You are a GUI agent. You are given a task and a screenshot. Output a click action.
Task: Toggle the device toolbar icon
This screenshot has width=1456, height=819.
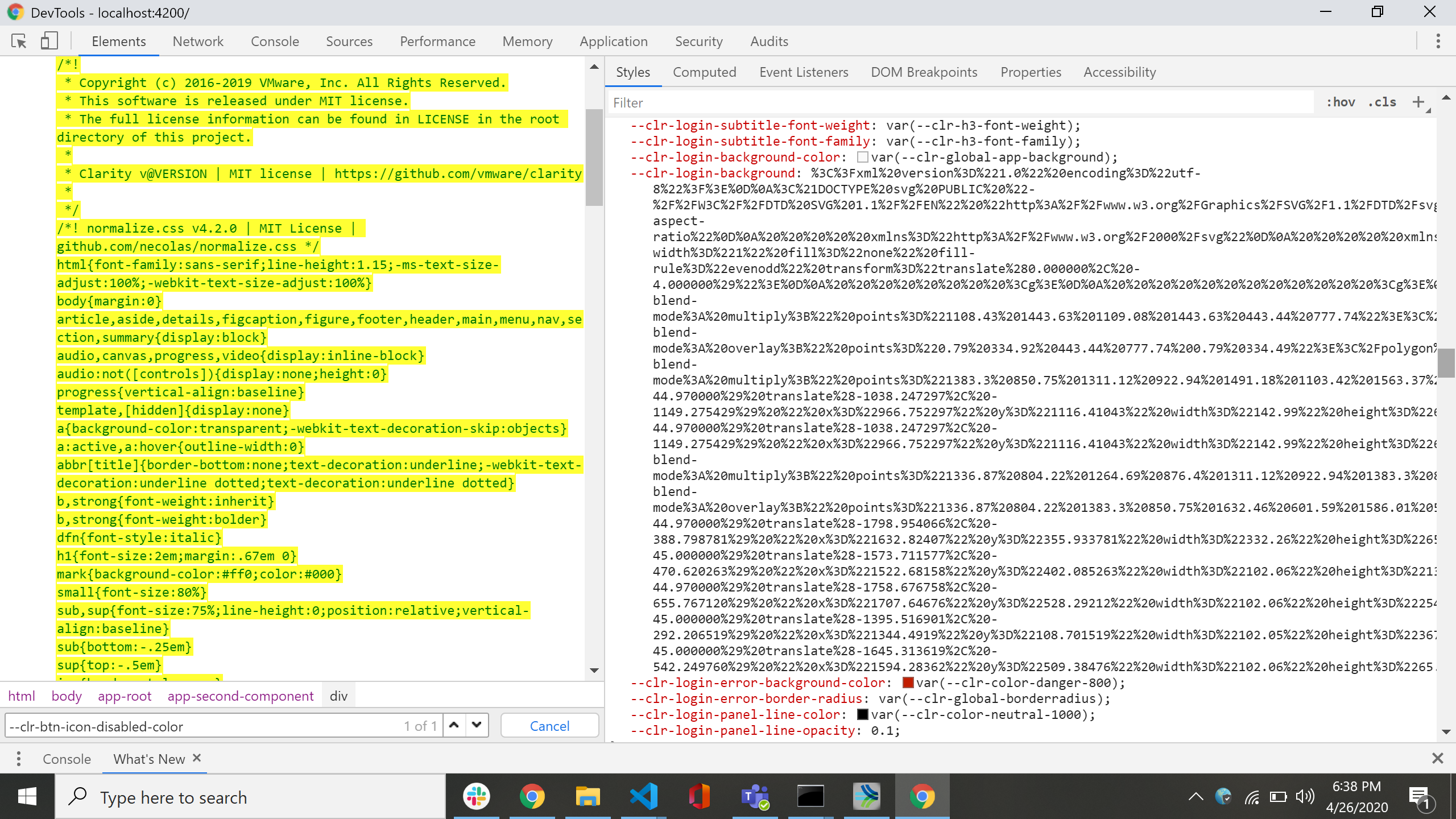pyautogui.click(x=49, y=41)
